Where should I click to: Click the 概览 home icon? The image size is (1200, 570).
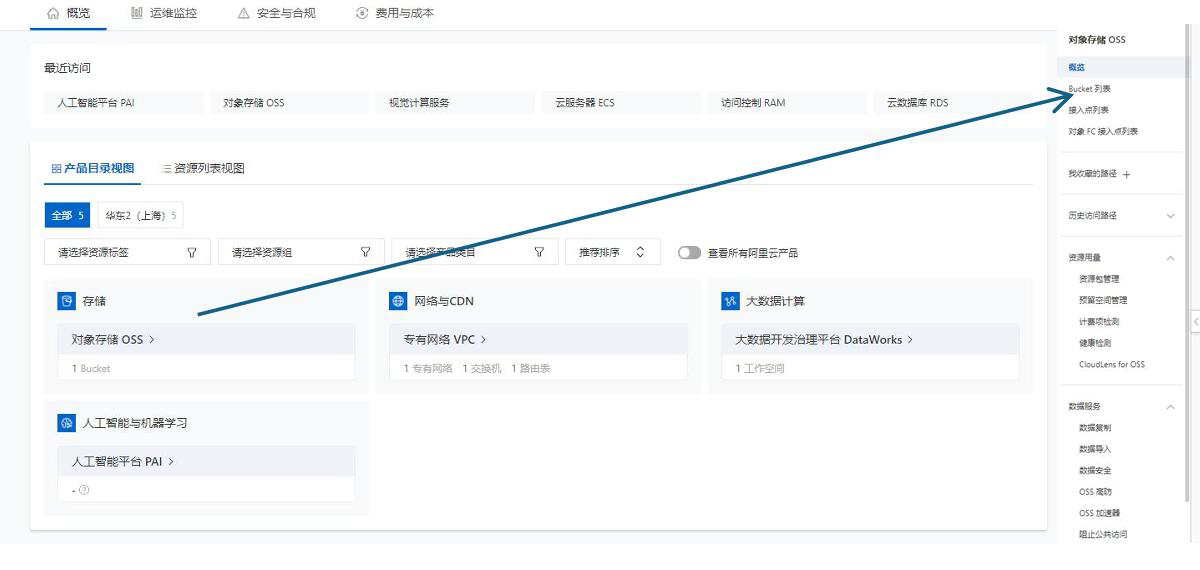53,13
